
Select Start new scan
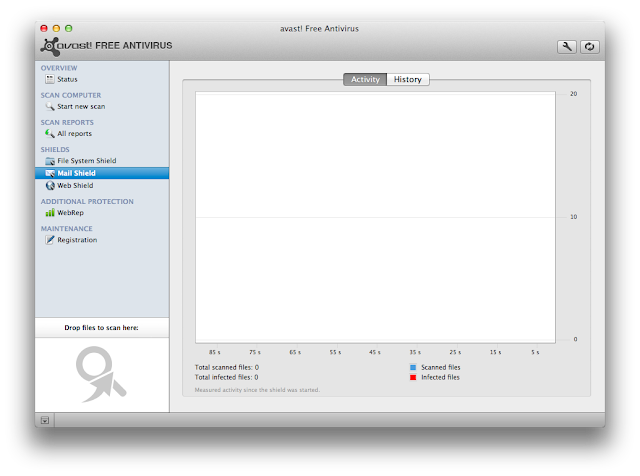tap(81, 107)
